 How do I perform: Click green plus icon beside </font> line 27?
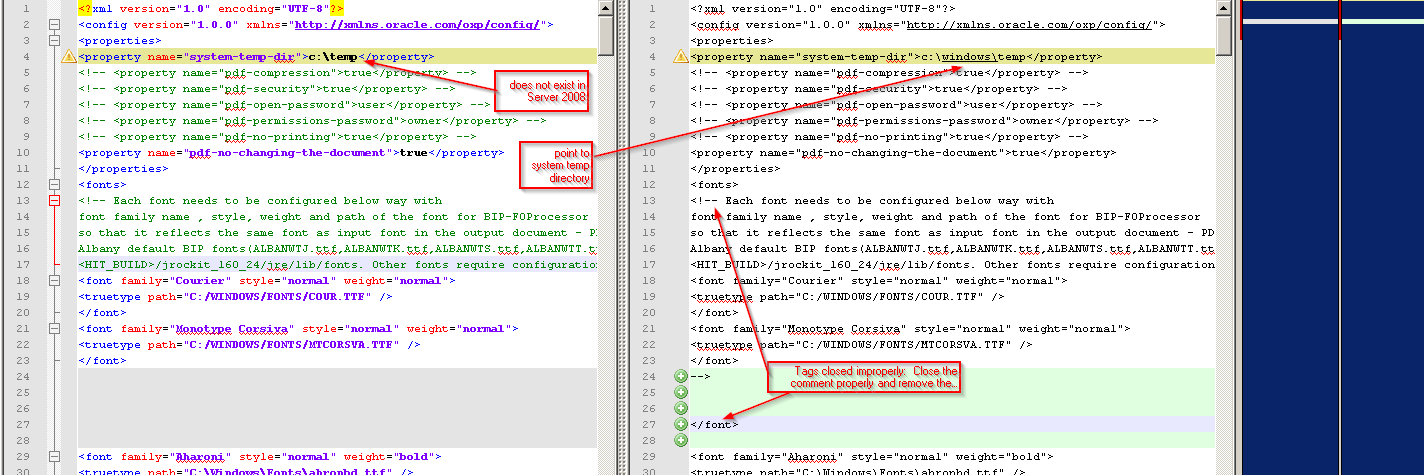[x=681, y=424]
